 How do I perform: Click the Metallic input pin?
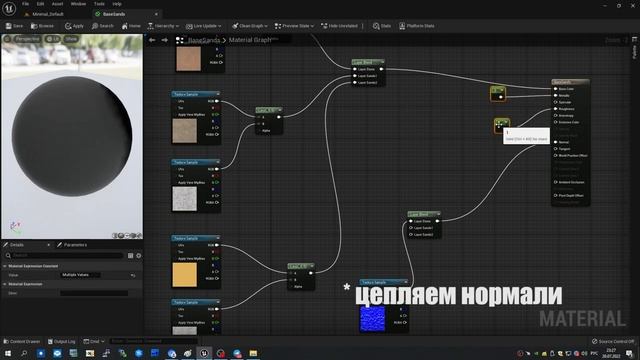[x=556, y=96]
